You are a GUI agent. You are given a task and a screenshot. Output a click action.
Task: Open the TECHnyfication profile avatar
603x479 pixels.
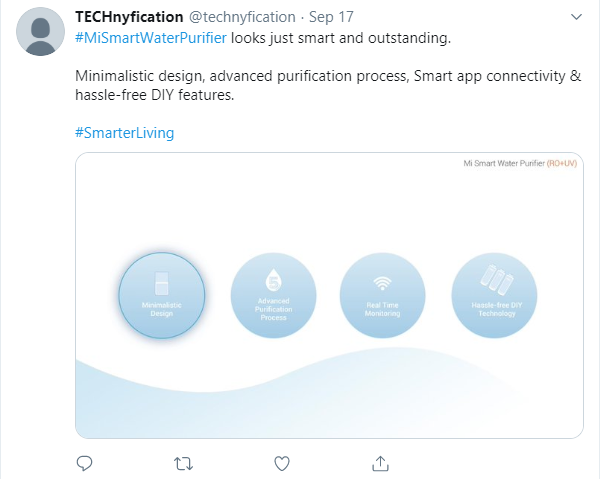[40, 32]
